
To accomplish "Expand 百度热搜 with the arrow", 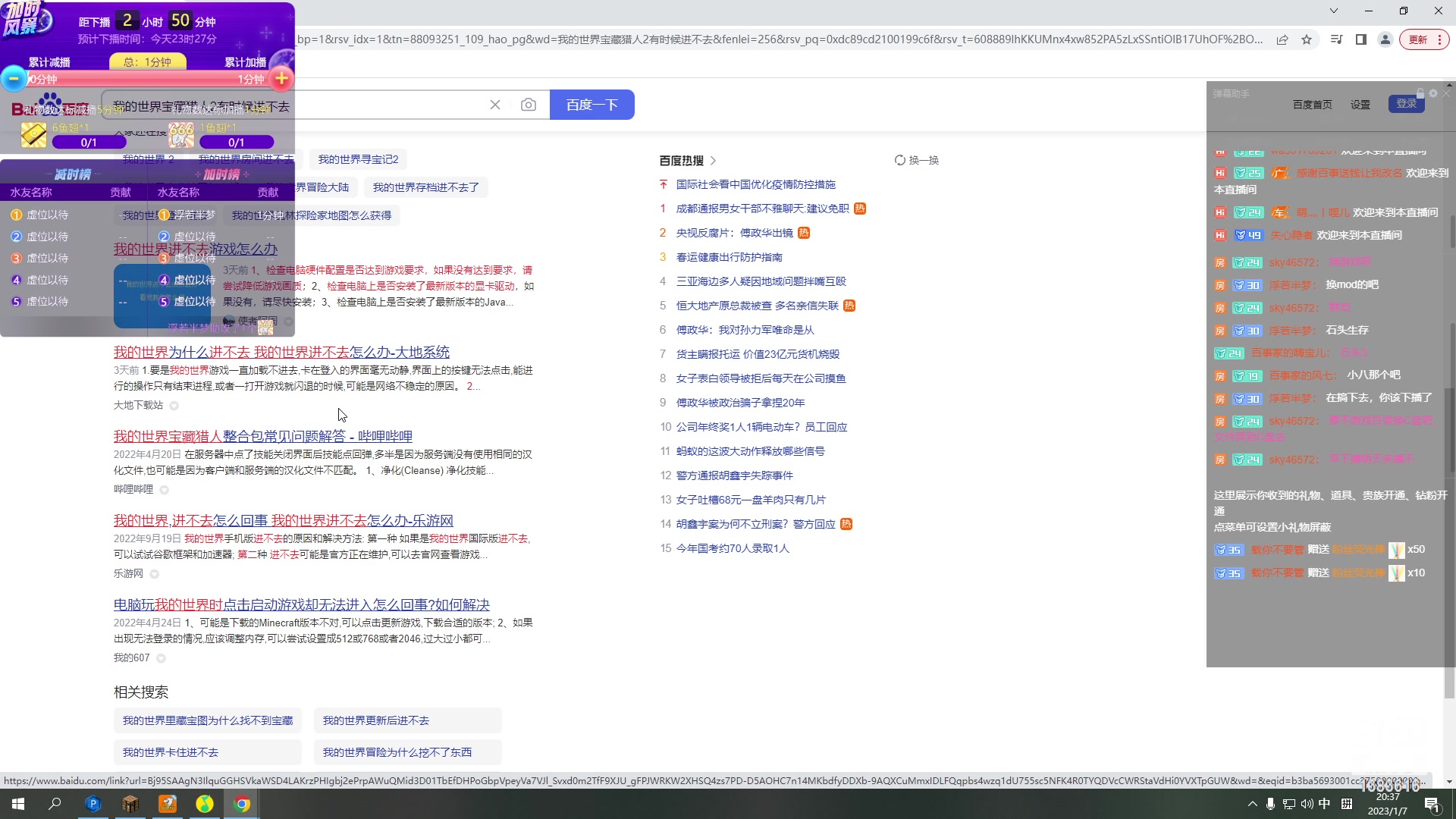I will pos(714,161).
